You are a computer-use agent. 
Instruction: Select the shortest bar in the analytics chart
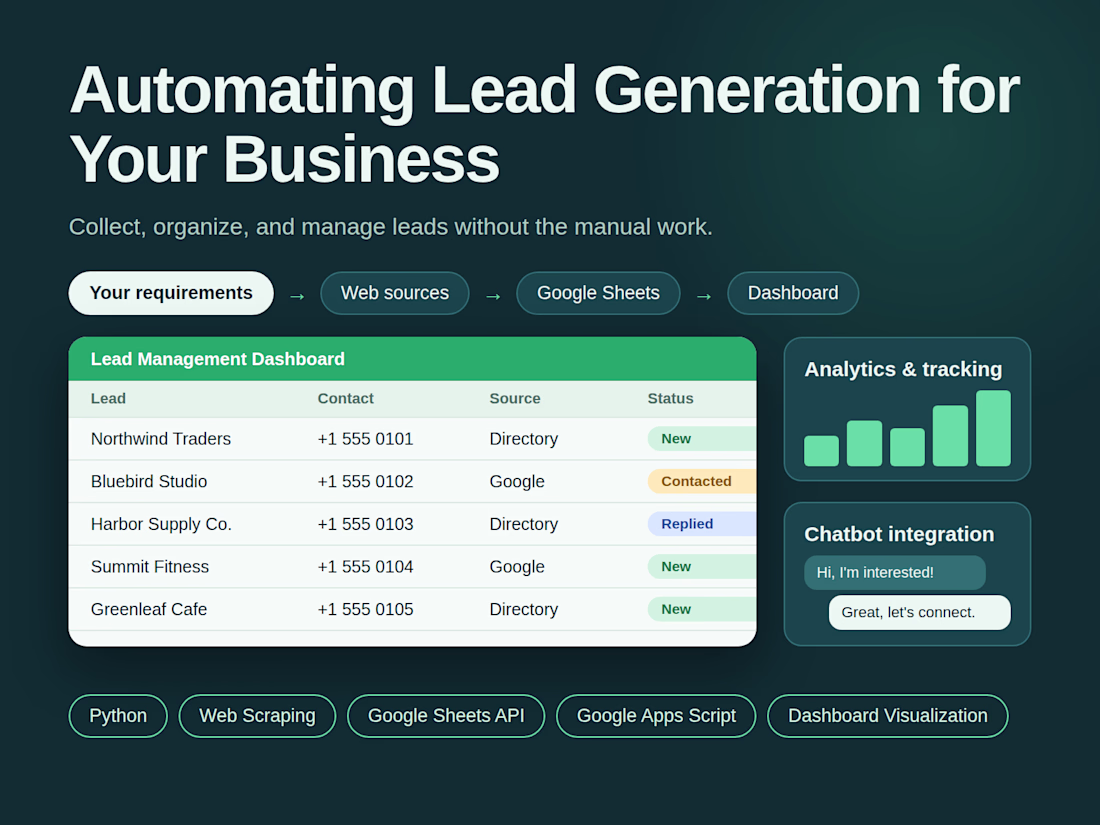coord(821,451)
